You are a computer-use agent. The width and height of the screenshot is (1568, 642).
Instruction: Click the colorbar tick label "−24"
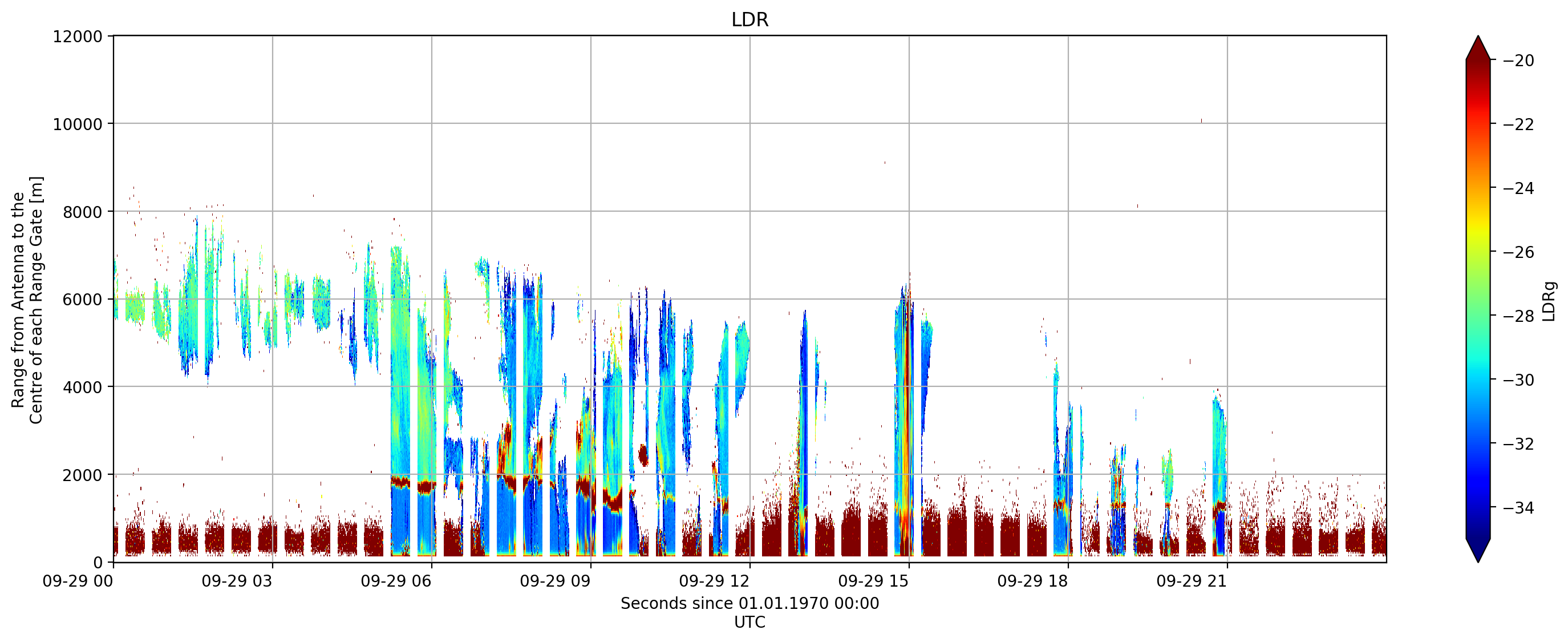[1518, 189]
